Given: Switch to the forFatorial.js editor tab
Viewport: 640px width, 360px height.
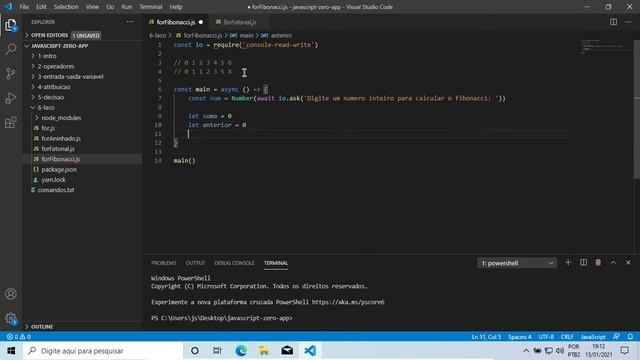Looking at the screenshot, I should coord(240,22).
